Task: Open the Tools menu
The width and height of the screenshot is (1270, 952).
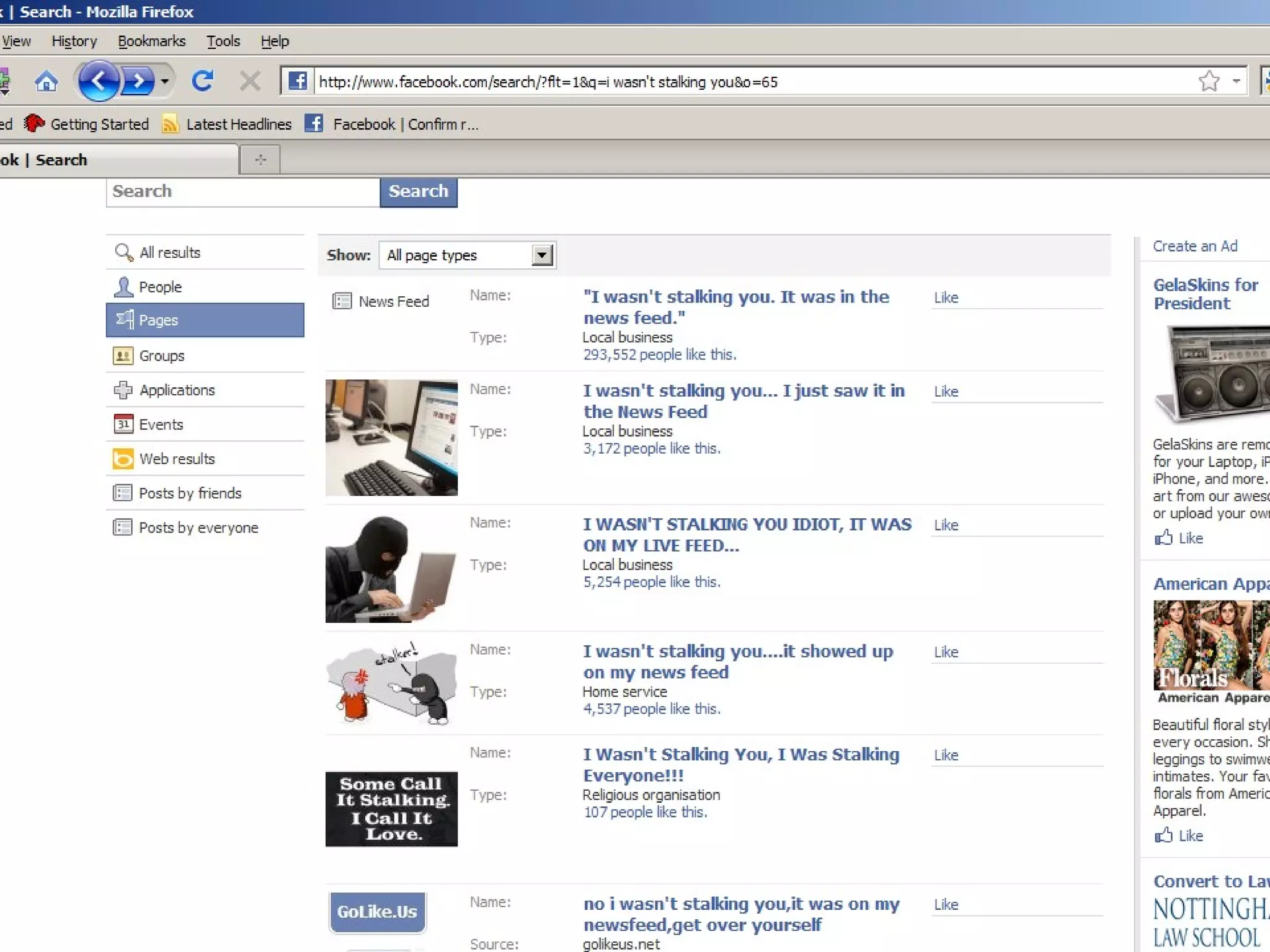Action: [x=223, y=41]
